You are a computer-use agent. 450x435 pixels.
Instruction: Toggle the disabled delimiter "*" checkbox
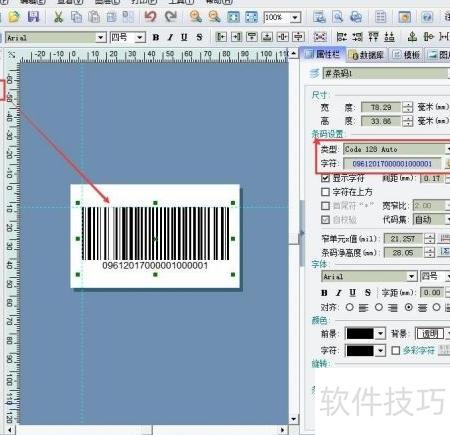click(325, 206)
